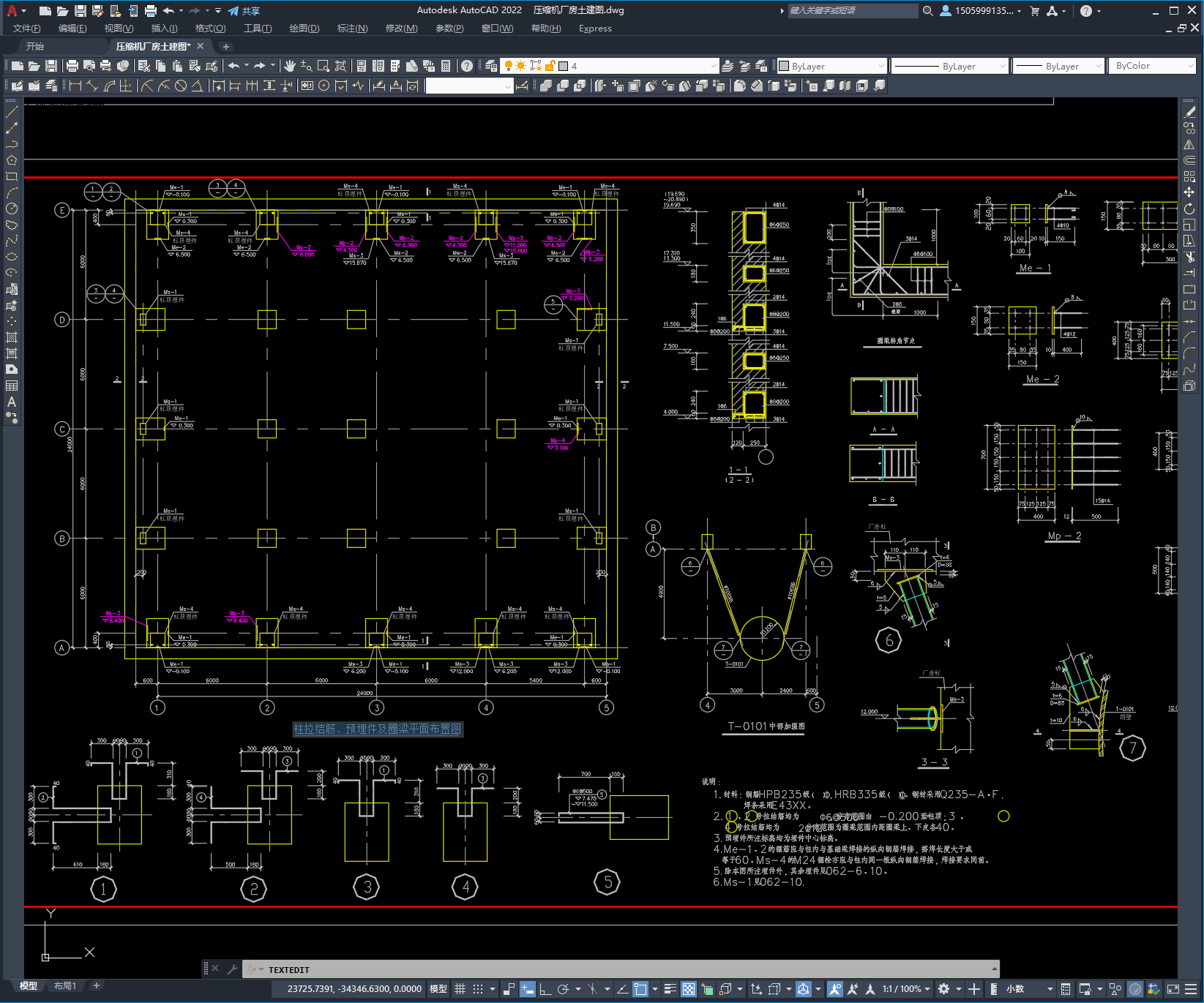Select the Table draw tool

[x=11, y=386]
